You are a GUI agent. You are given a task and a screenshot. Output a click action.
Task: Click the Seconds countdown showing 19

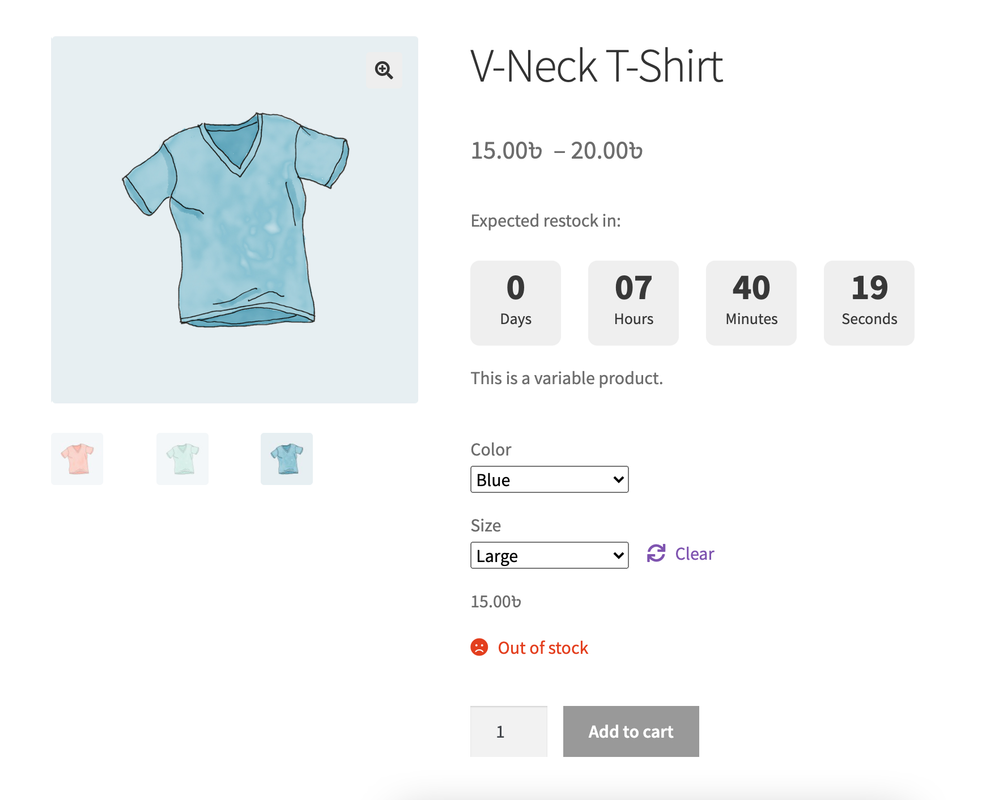click(x=869, y=302)
